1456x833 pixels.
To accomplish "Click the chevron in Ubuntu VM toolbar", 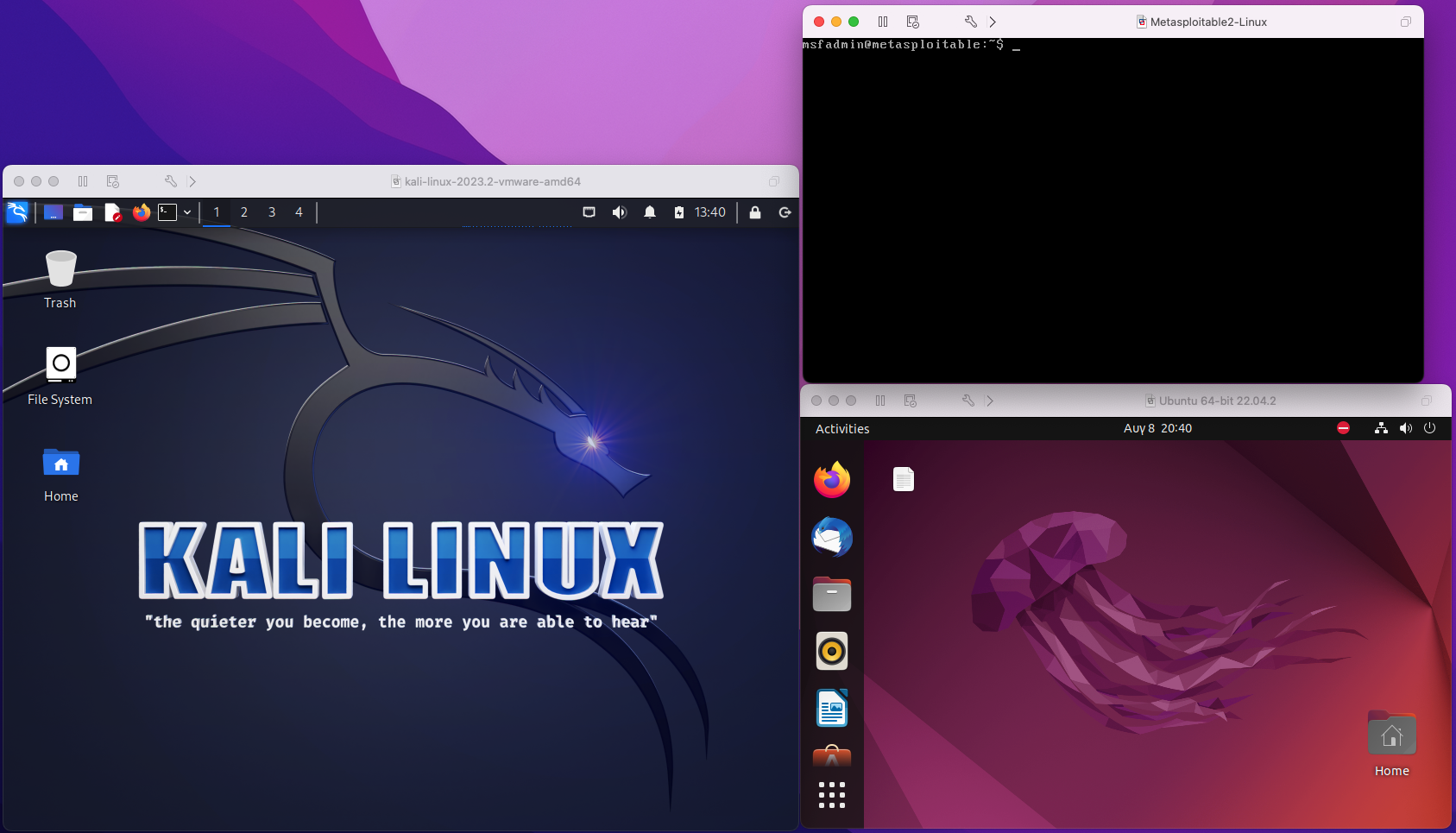I will click(x=990, y=401).
